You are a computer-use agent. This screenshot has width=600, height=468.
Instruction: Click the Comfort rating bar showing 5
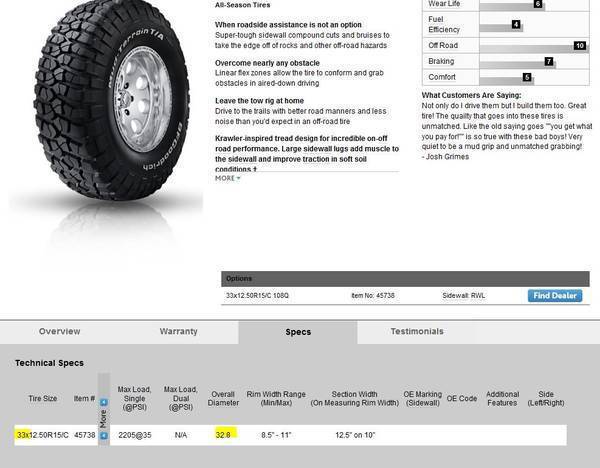click(507, 78)
